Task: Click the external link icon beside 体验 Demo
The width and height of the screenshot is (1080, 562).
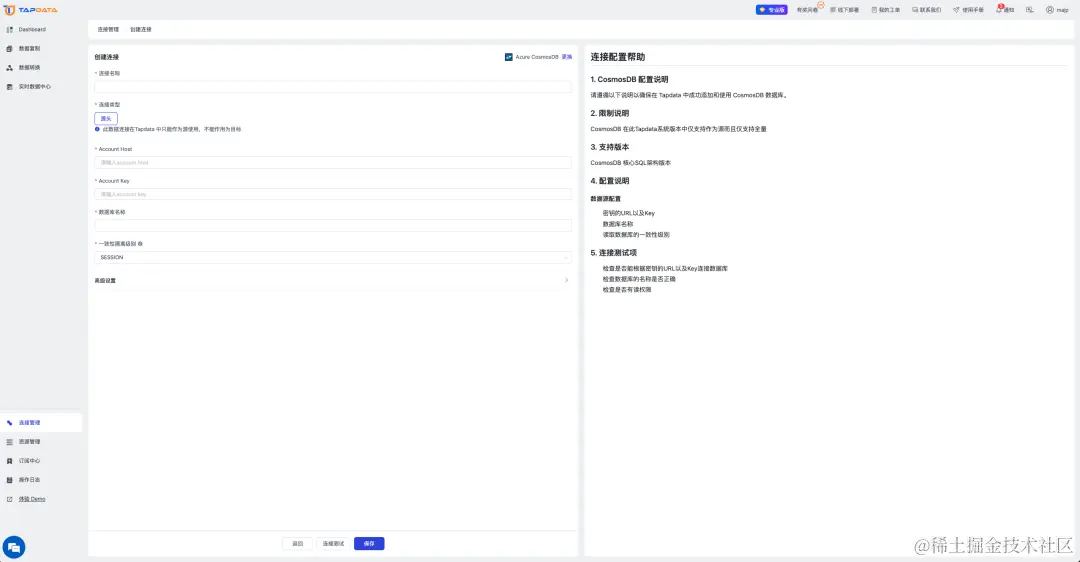Action: [x=10, y=499]
